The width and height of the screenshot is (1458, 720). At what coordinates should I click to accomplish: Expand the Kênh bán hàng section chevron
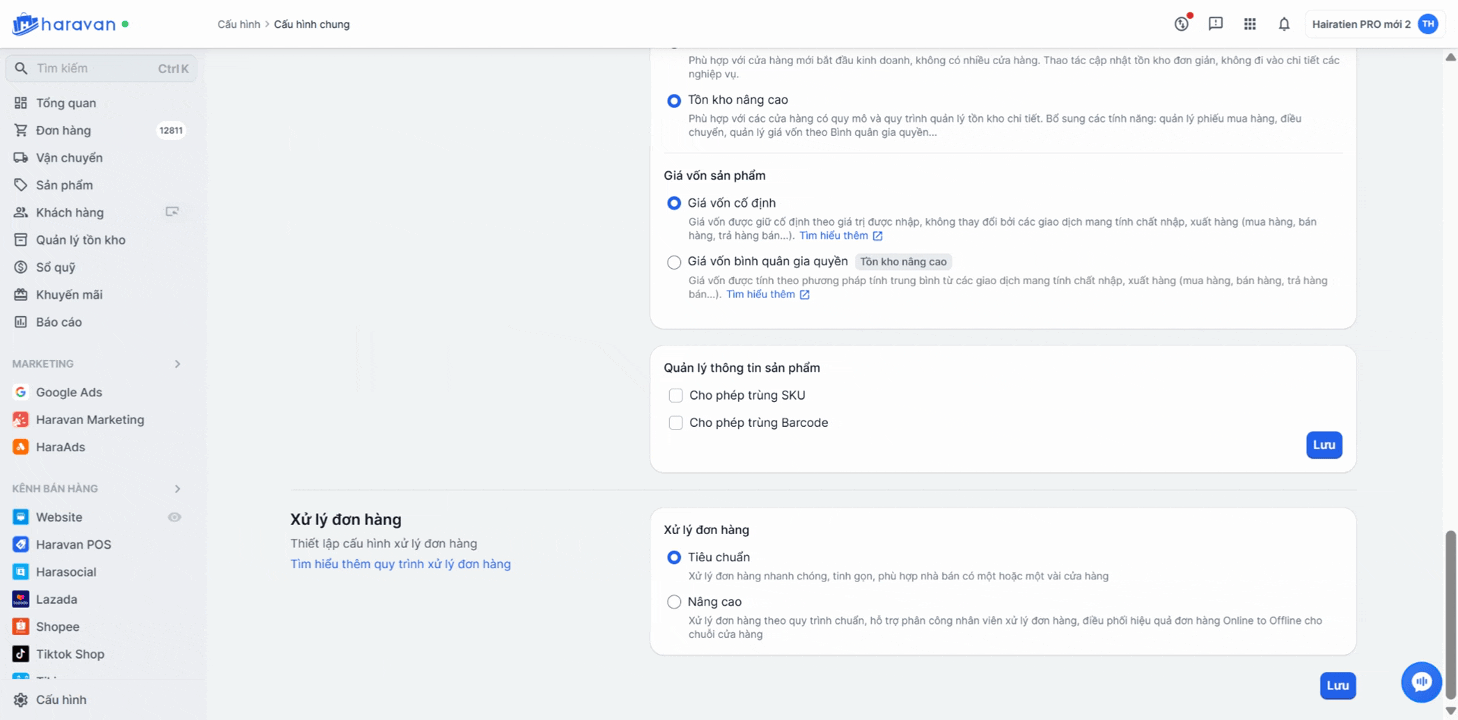pos(177,489)
